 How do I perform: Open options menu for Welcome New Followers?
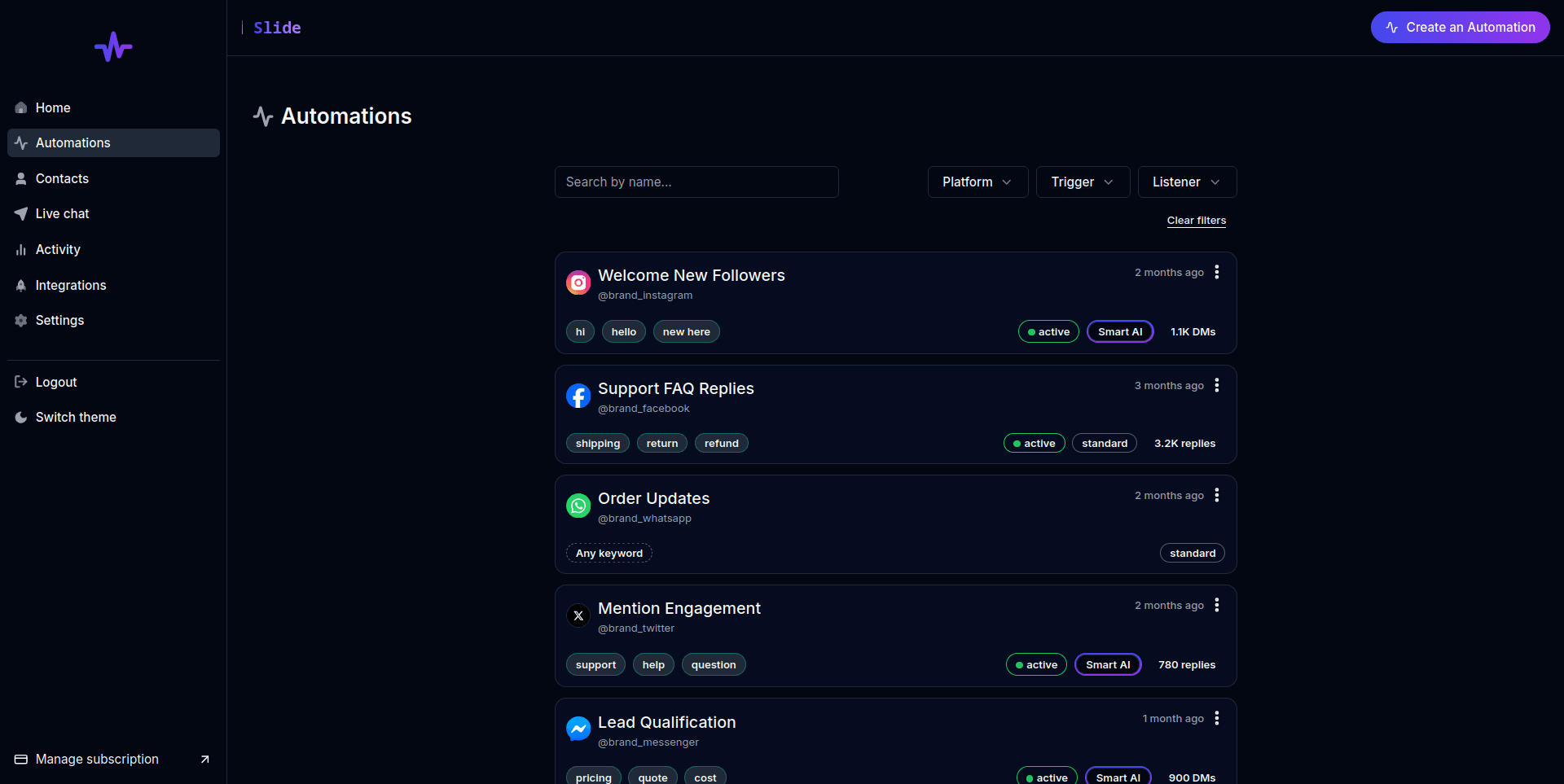[1217, 272]
